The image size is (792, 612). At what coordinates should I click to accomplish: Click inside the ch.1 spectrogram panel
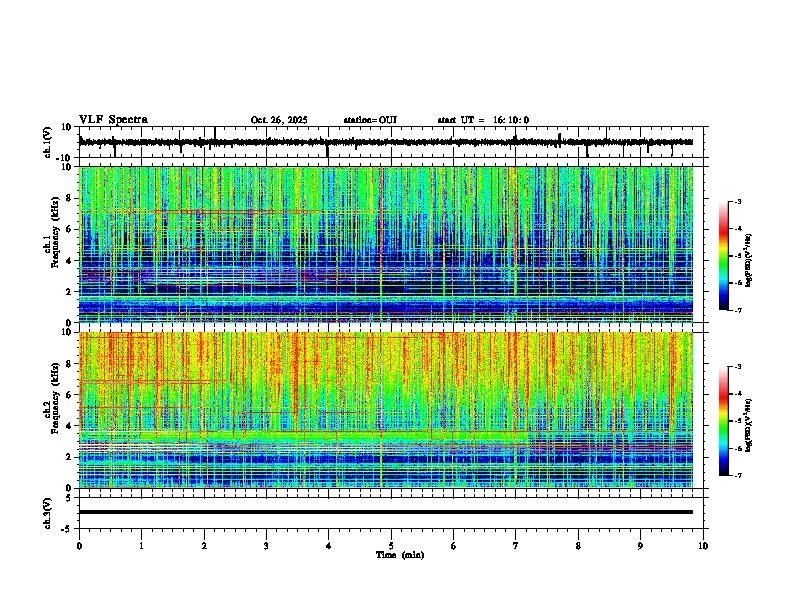386,244
